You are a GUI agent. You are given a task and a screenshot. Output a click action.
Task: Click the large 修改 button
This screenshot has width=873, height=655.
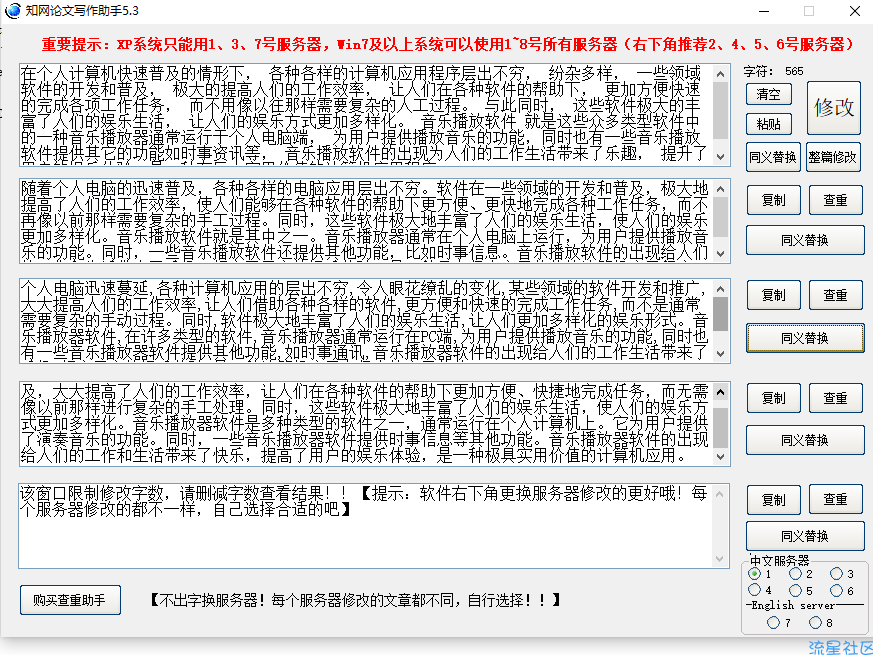(x=833, y=107)
